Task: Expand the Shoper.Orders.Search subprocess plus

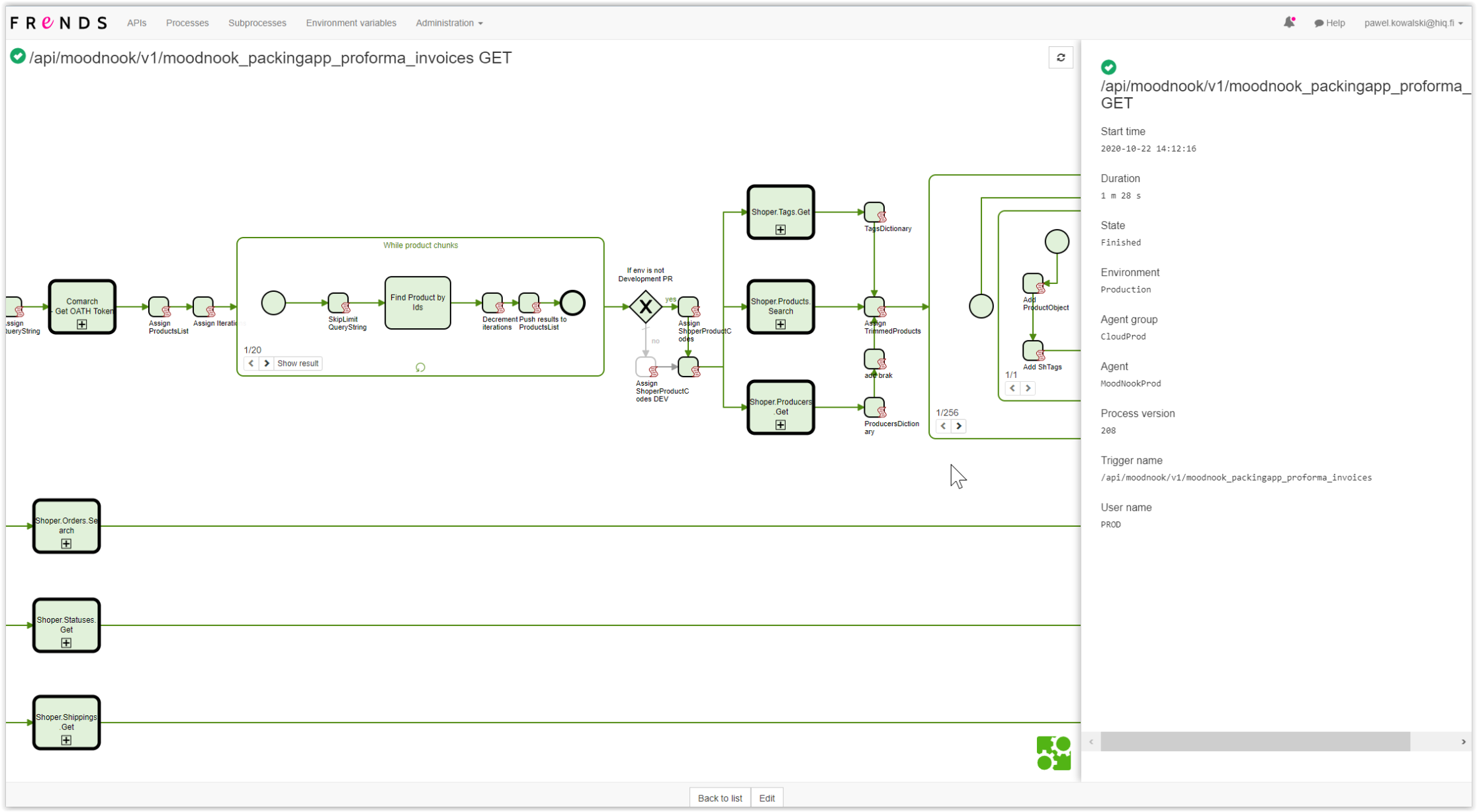Action: [x=66, y=544]
